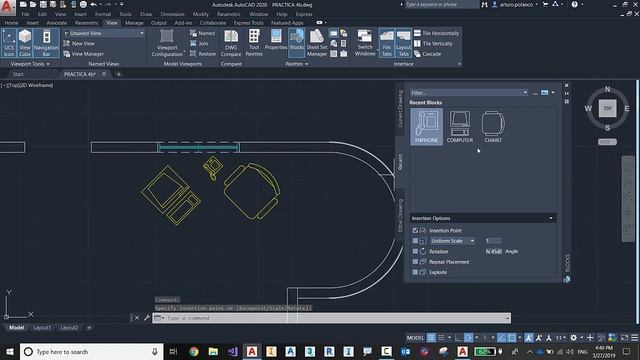The height and width of the screenshot is (360, 640).
Task: Open the Manage ribbon tab
Action: coord(134,23)
